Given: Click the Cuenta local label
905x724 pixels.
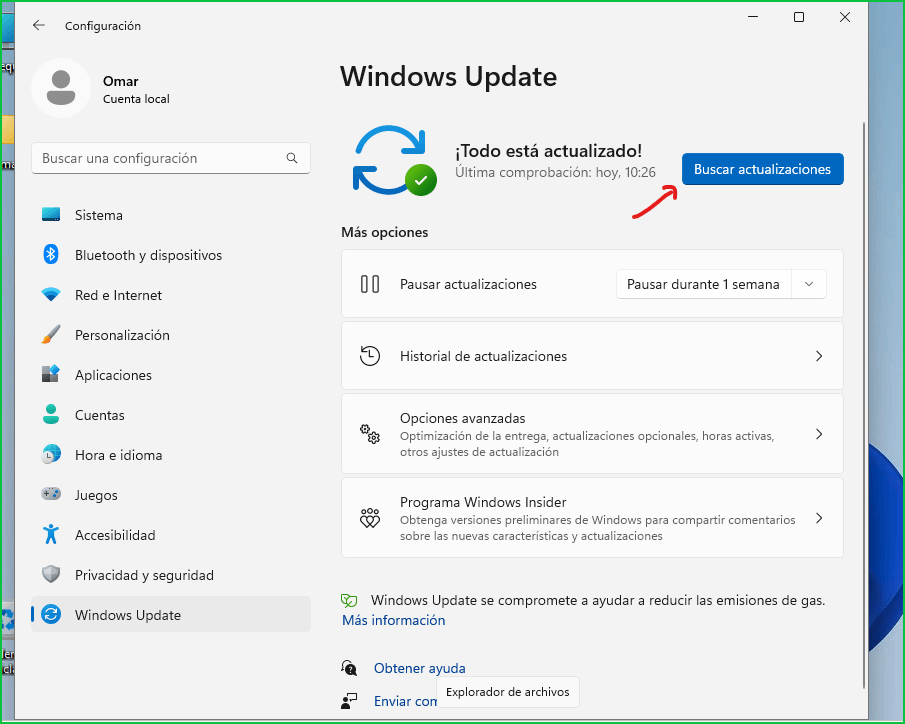Looking at the screenshot, I should click(x=136, y=99).
